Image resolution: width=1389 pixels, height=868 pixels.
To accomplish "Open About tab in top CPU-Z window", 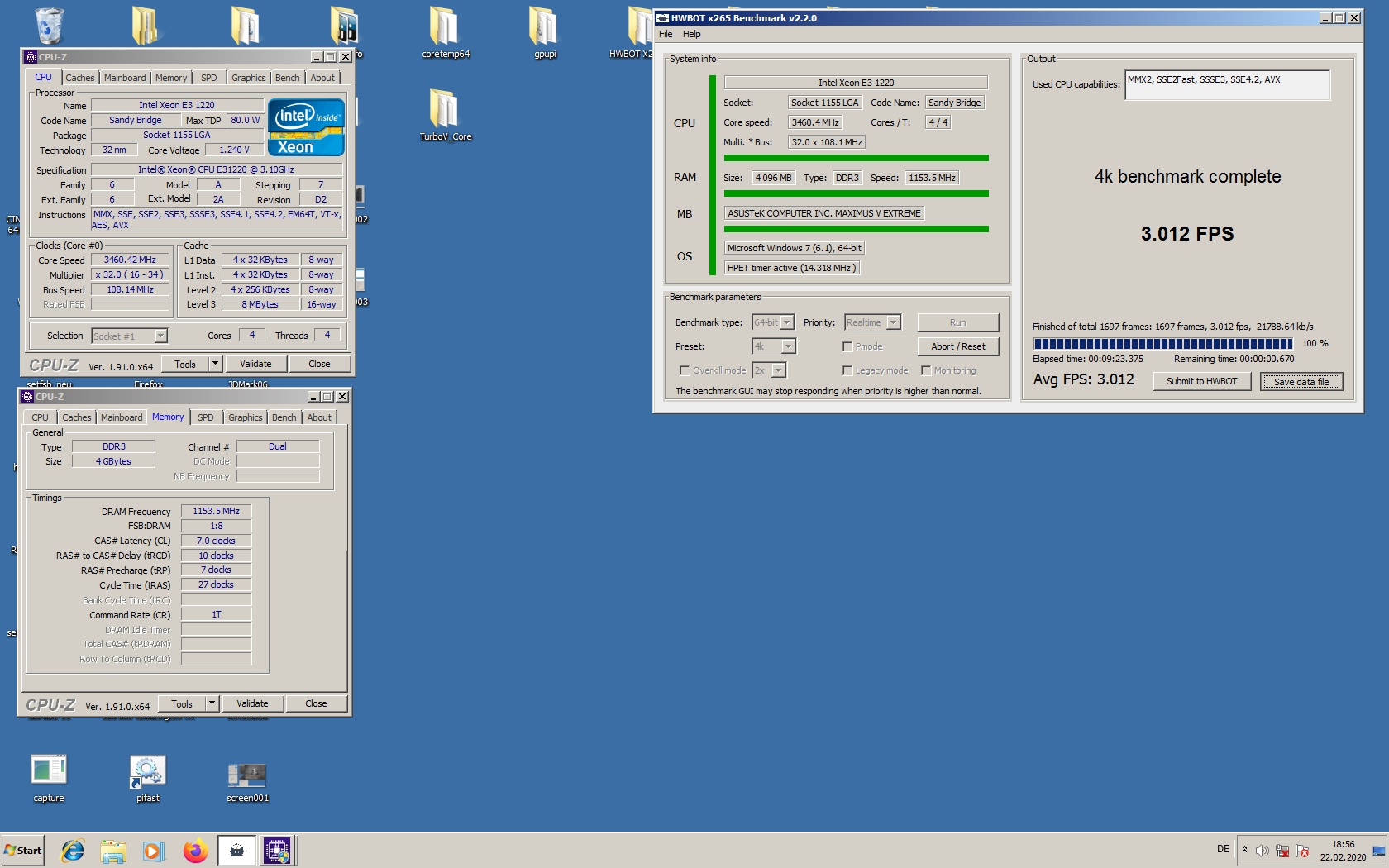I will tap(322, 78).
